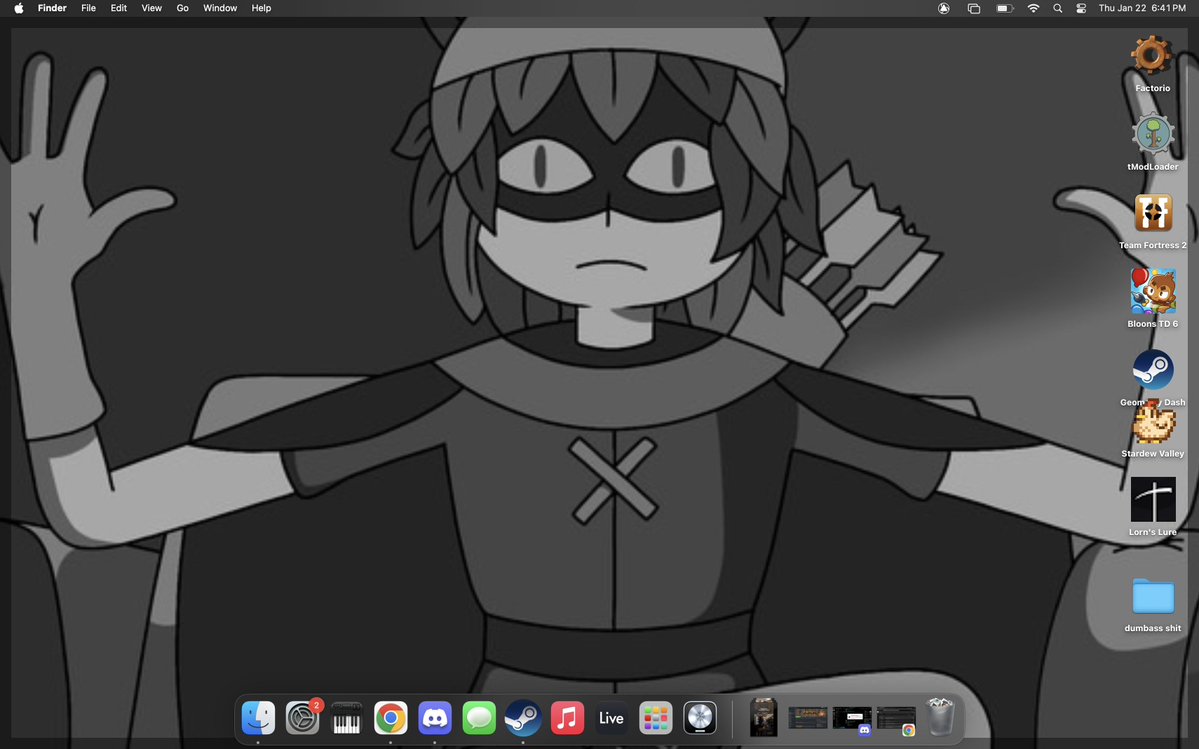This screenshot has width=1199, height=749.
Task: Restore the minimized Discord-badged window
Action: (852, 718)
